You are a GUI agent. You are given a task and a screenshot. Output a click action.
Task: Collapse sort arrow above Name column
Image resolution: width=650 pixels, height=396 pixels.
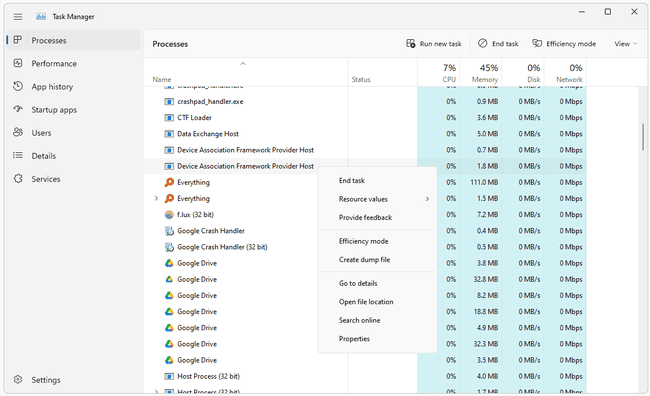click(x=243, y=63)
